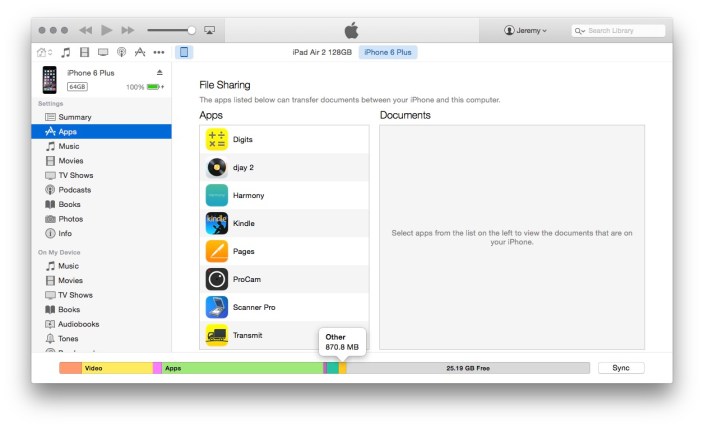Click the Search Library field

619,31
